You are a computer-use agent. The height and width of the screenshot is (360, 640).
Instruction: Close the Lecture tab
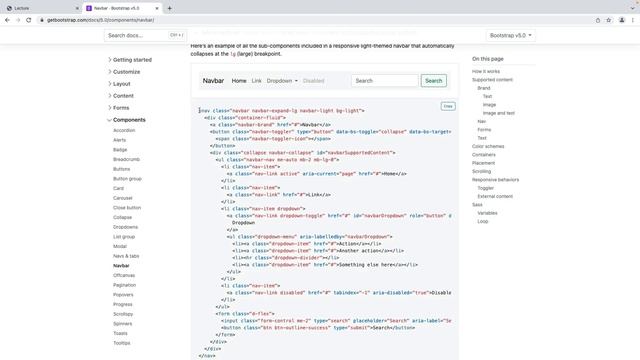pyautogui.click(x=77, y=8)
